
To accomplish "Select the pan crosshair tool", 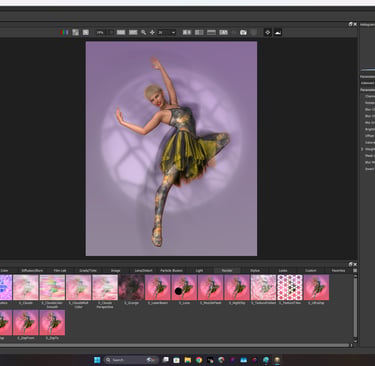I will [152, 32].
